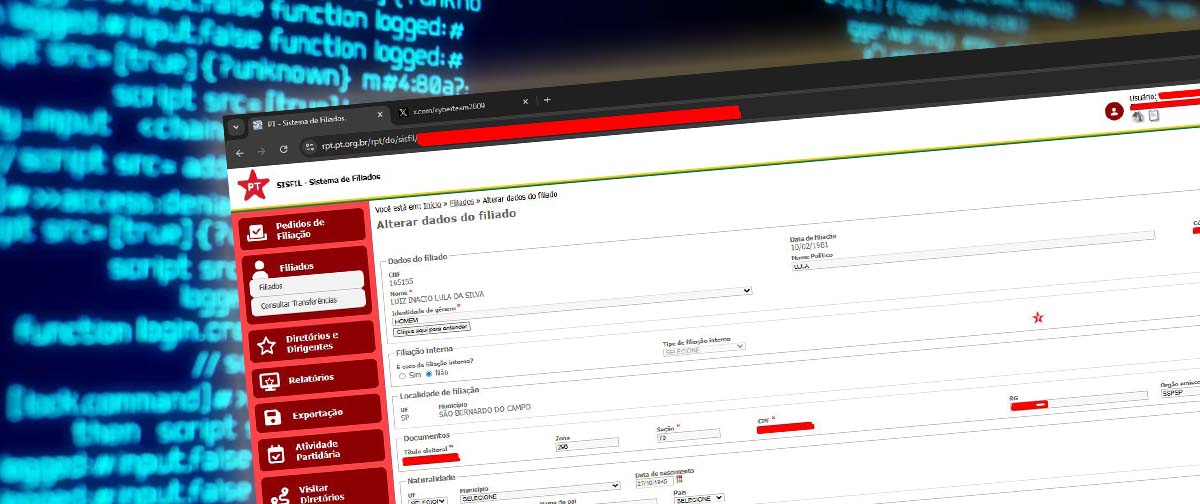Screen dimensions: 1200x504
Task: Open the browser tab search chevron
Action: [x=235, y=127]
